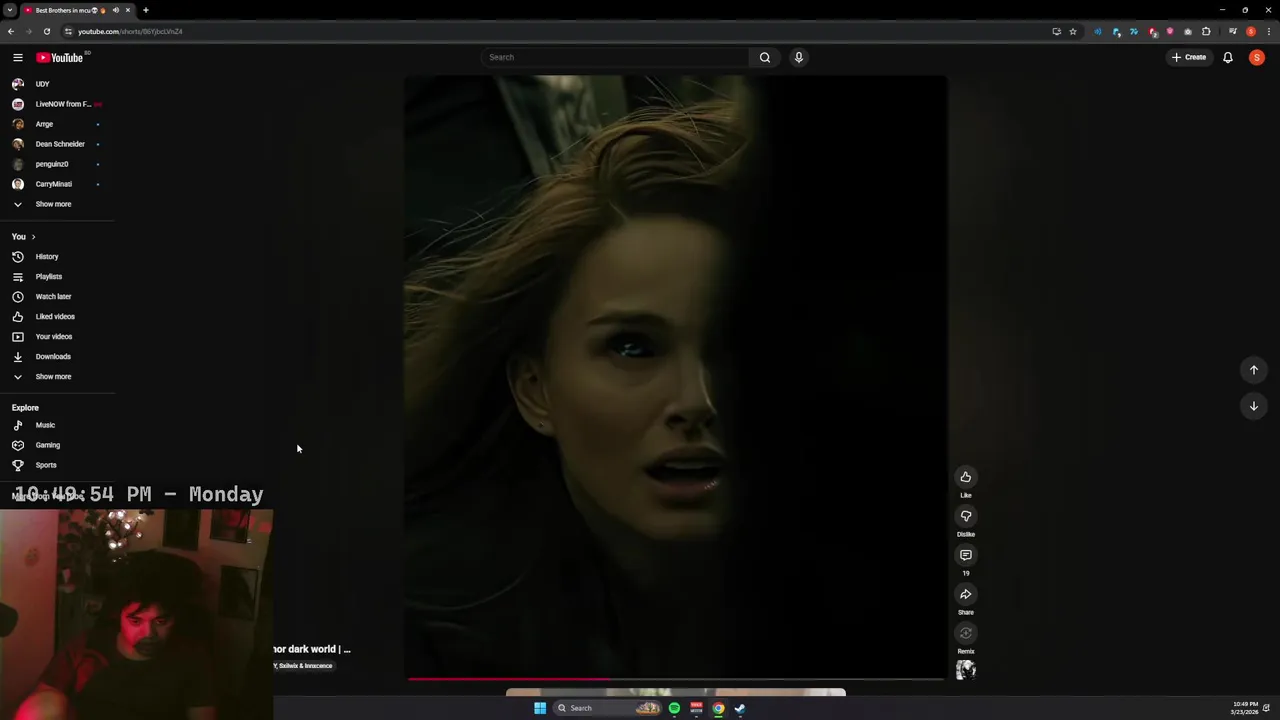Open Chrome profile avatar in toolbar
Viewport: 1280px width, 720px height.
pos(1251,31)
